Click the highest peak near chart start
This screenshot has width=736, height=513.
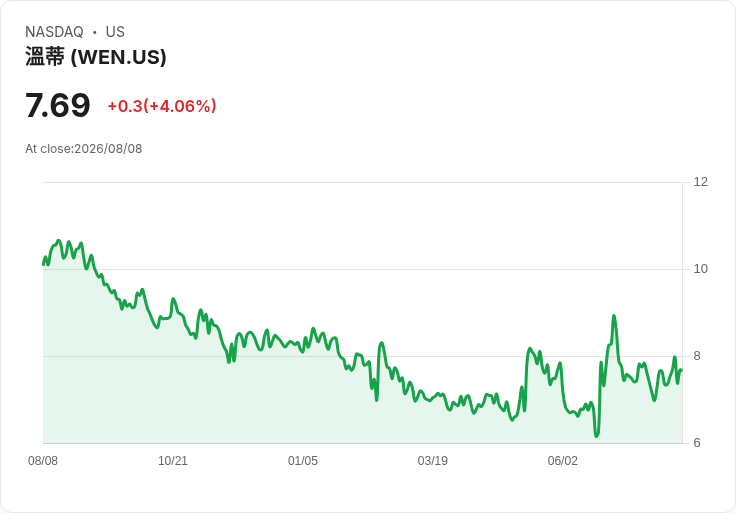pos(59,241)
